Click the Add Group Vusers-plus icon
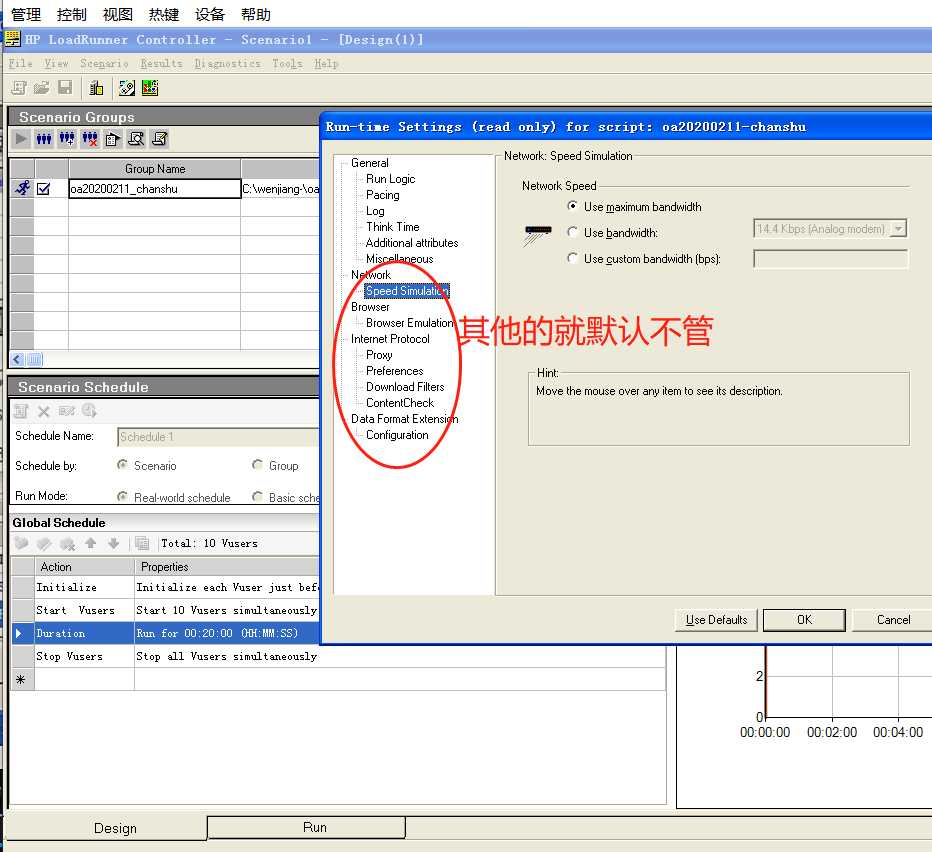Image resolution: width=932 pixels, height=852 pixels. coord(67,139)
